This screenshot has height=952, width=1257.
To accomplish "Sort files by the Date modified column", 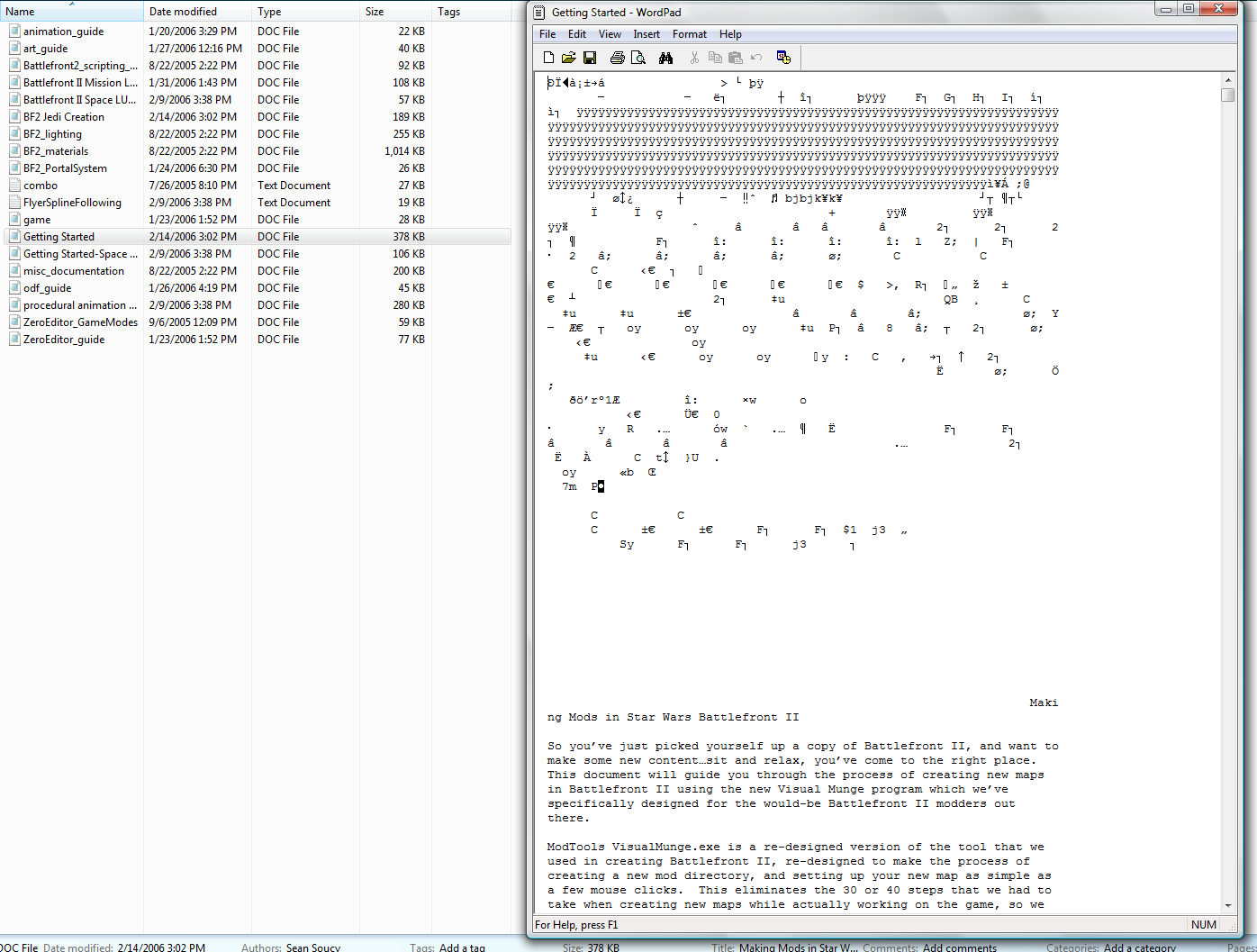I will [197, 11].
